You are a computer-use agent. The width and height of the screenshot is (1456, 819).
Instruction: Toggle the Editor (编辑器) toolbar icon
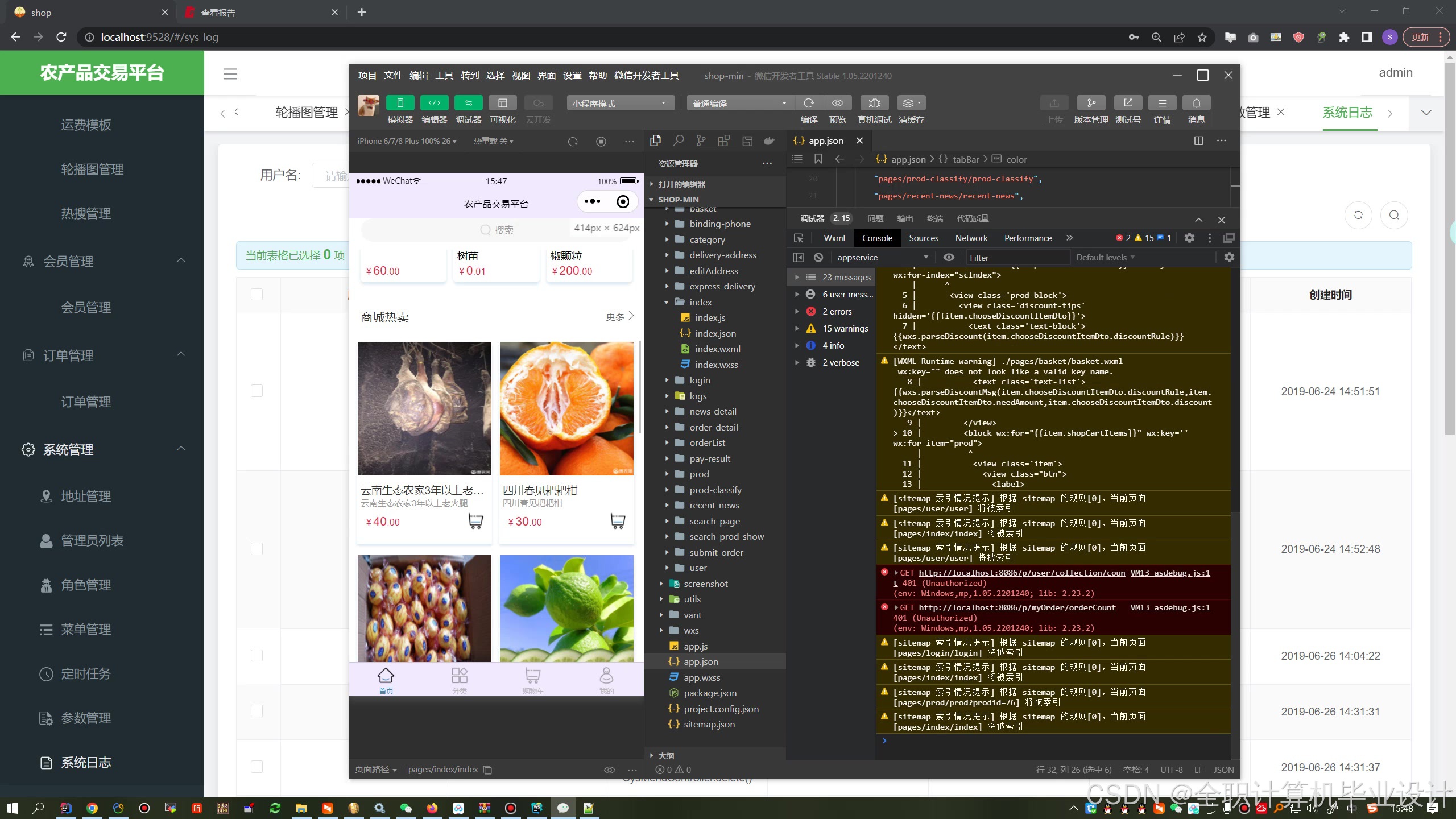pos(434,103)
